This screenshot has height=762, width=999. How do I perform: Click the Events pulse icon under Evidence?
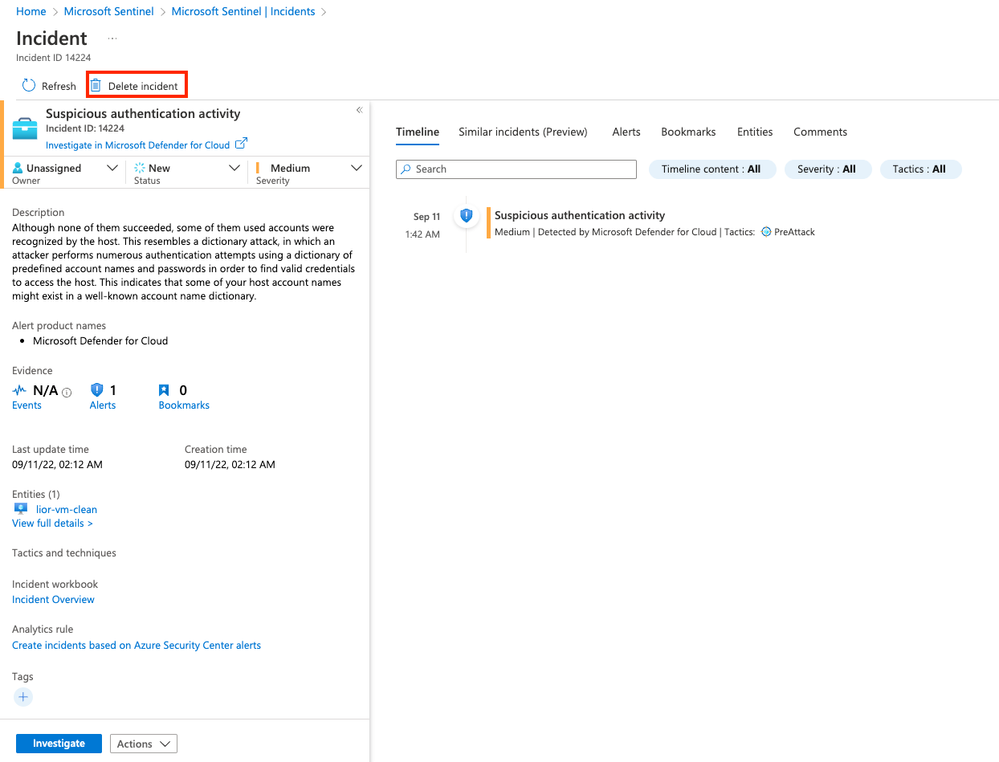click(19, 390)
